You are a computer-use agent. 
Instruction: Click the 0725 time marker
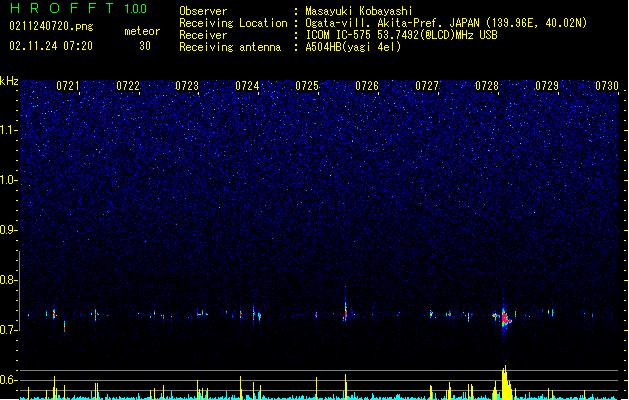pyautogui.click(x=307, y=86)
